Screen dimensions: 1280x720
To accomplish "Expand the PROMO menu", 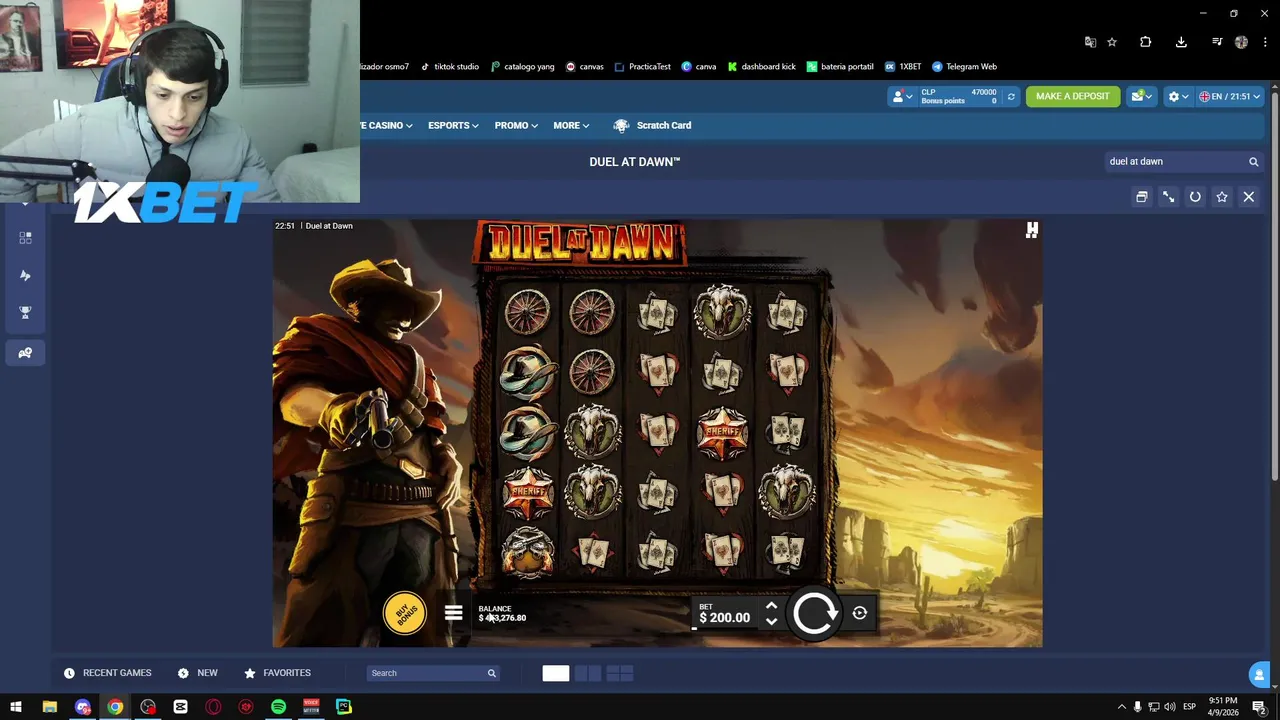I will 516,125.
